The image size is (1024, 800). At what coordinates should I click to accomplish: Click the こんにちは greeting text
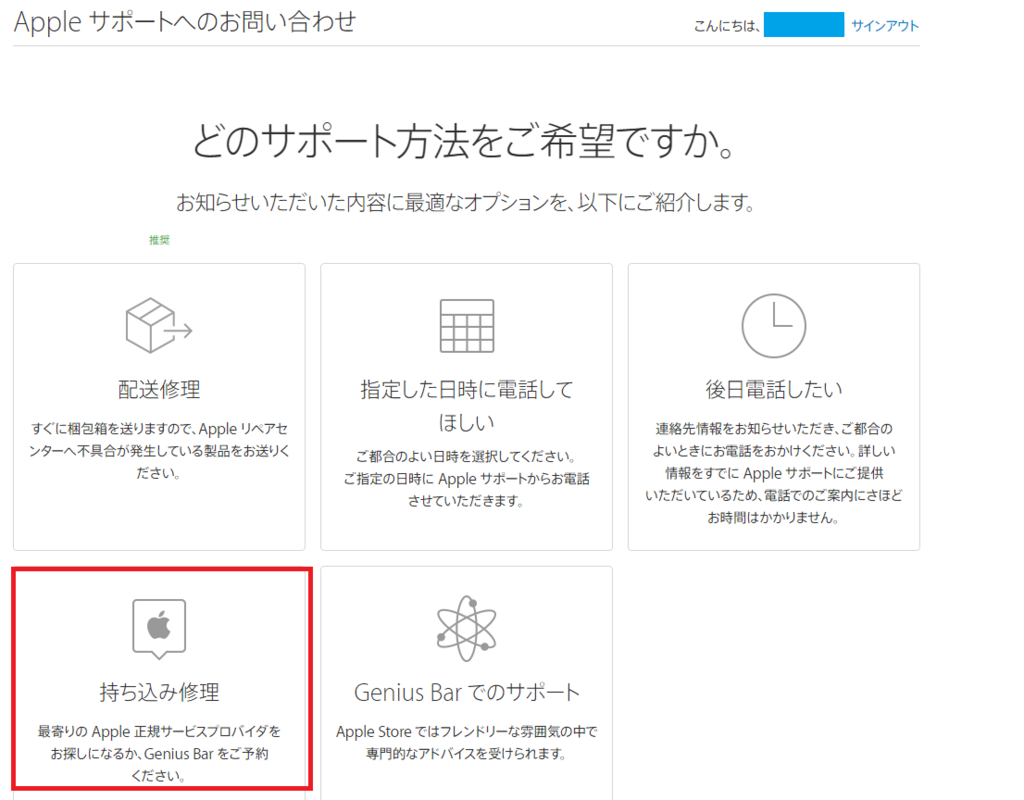click(726, 25)
